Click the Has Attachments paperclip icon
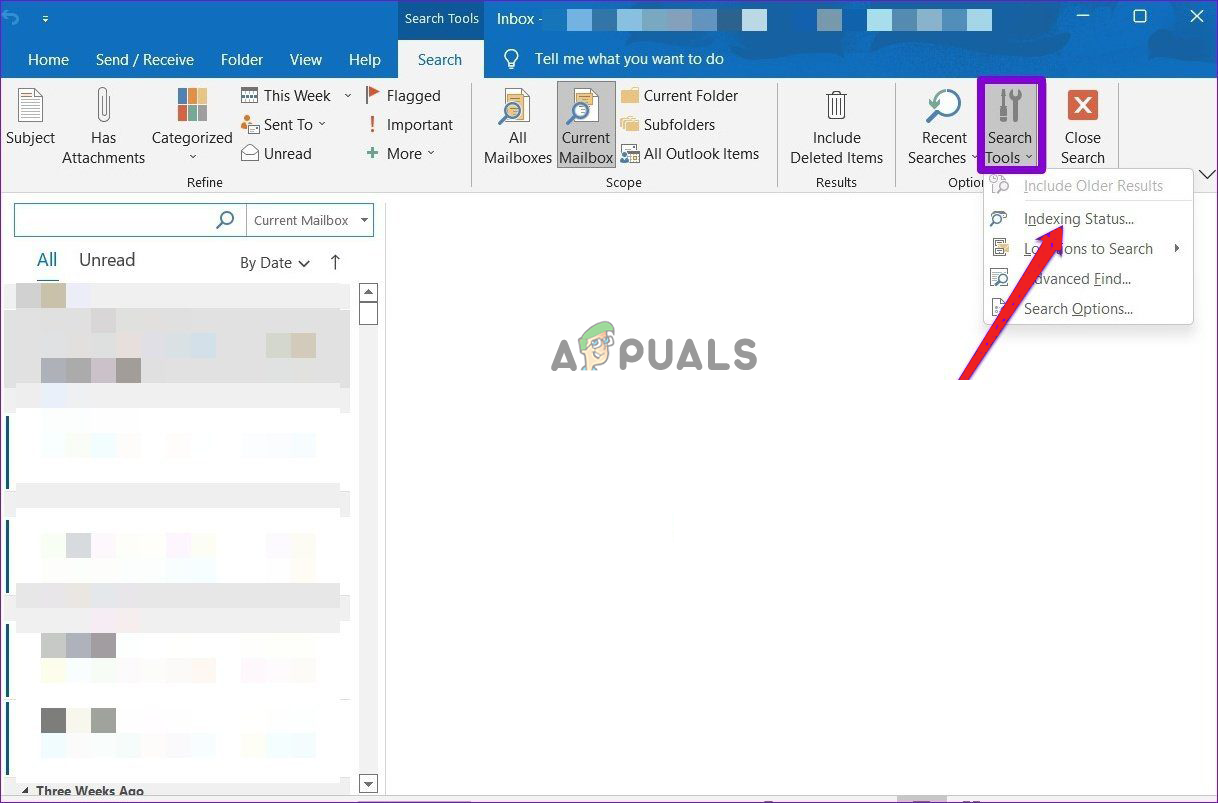 [x=103, y=106]
